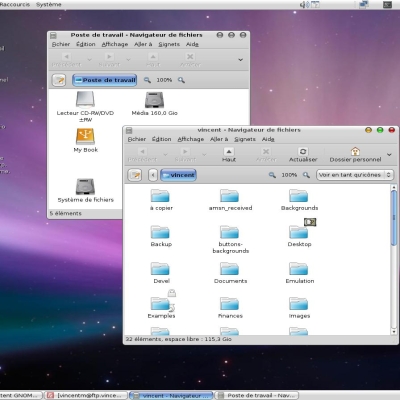400x400 pixels.
Task: Click the path scroll-left arrow in vincent window
Action: coord(153,175)
